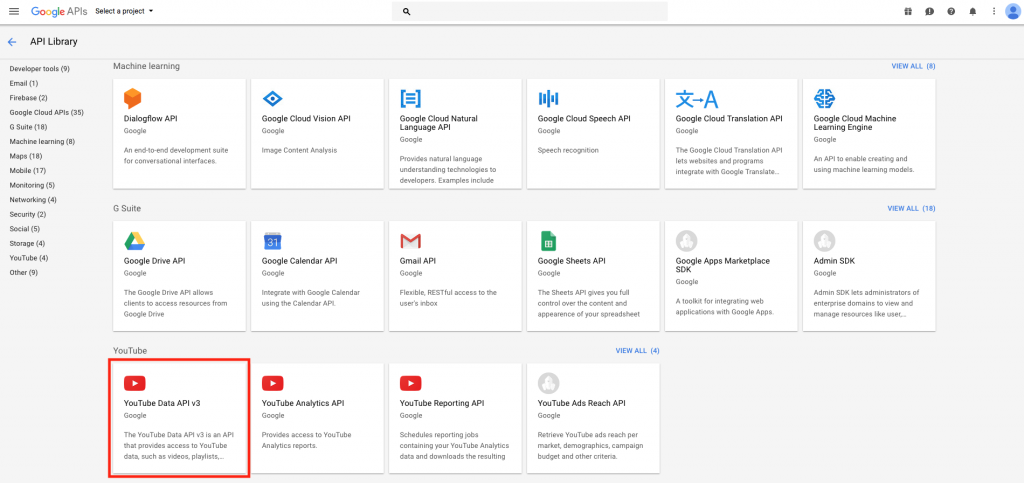This screenshot has width=1024, height=483.
Task: Select YouTube category in sidebar
Action: (29, 258)
